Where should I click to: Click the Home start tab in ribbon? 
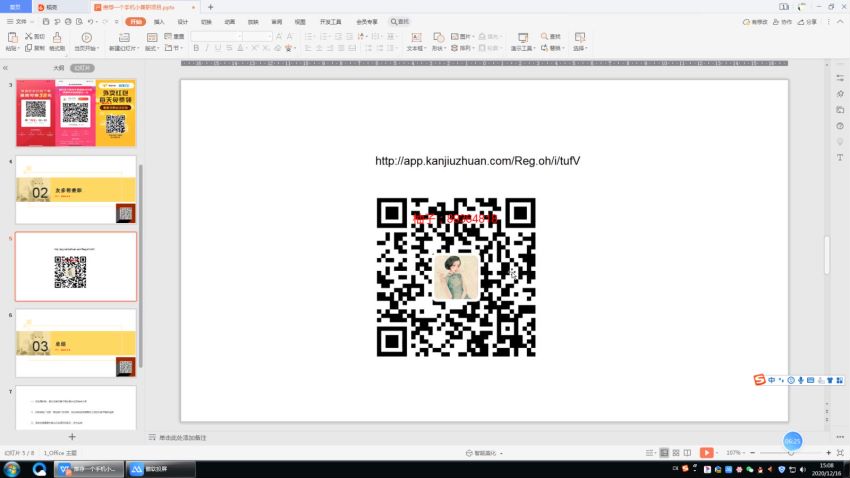[x=136, y=22]
